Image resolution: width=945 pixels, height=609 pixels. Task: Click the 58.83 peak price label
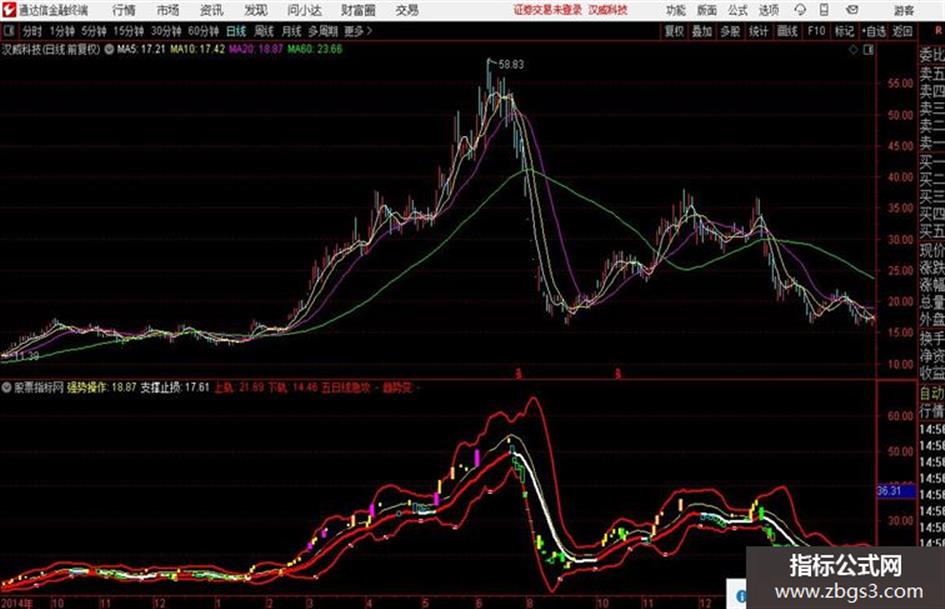click(x=511, y=65)
